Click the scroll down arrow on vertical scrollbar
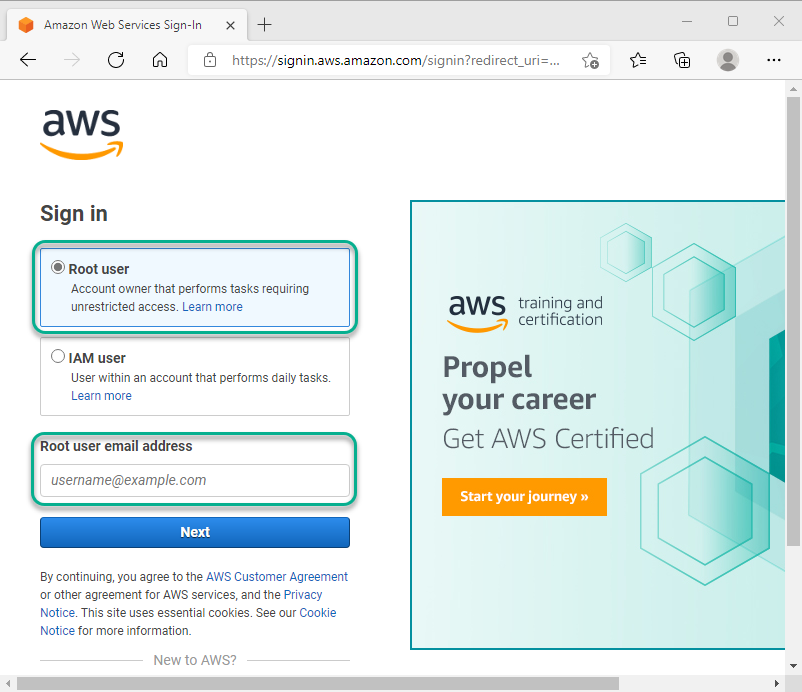 (793, 666)
